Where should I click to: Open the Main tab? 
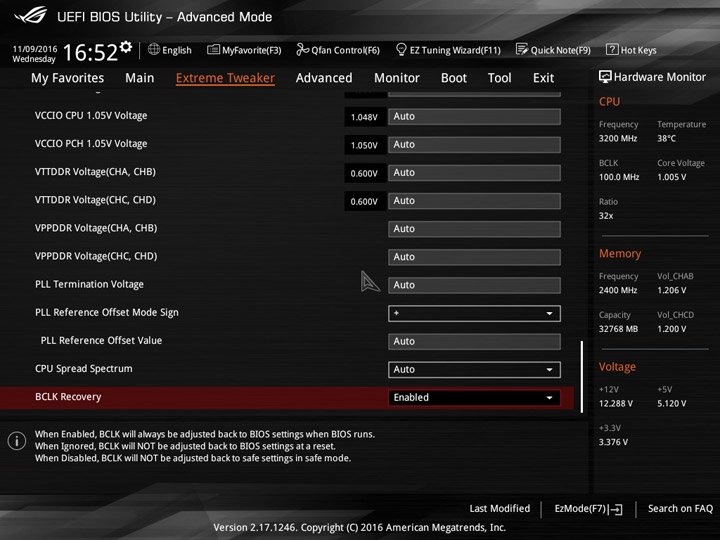140,78
